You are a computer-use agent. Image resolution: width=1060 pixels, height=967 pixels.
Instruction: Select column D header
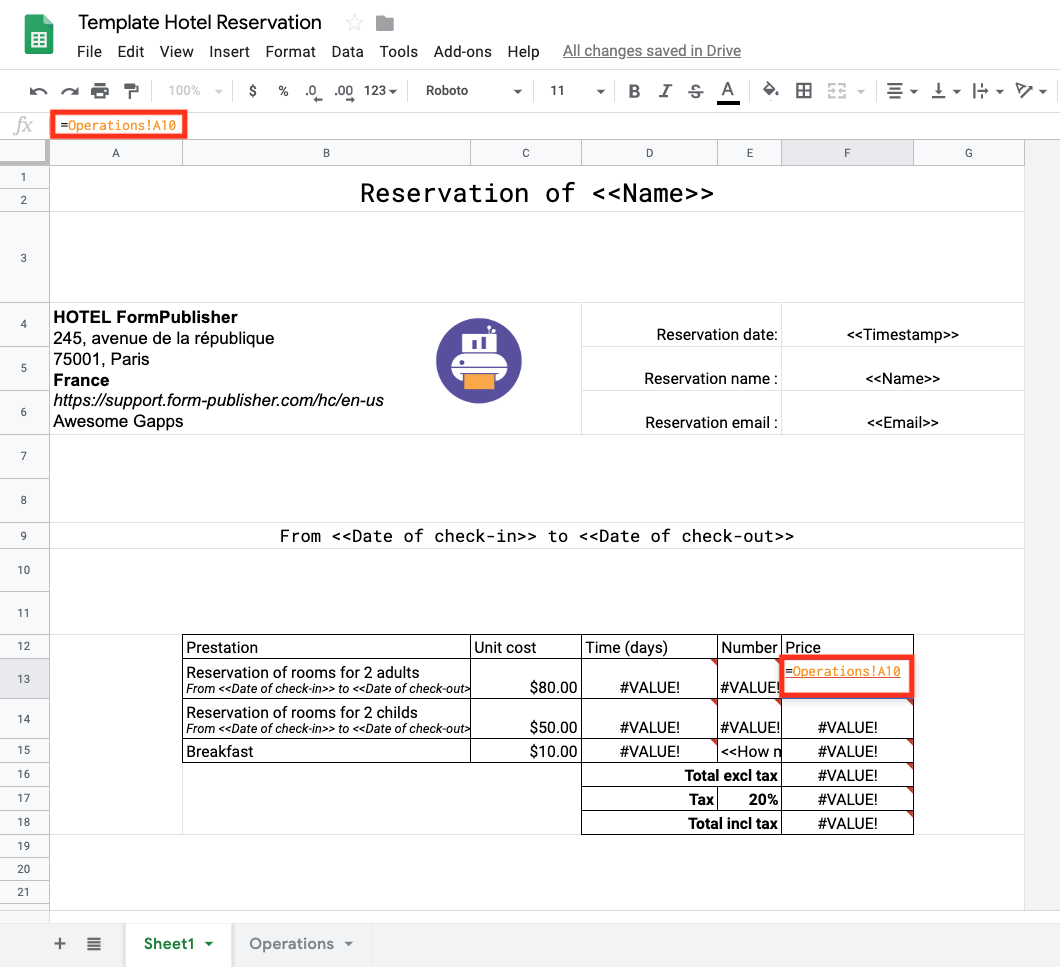[649, 153]
